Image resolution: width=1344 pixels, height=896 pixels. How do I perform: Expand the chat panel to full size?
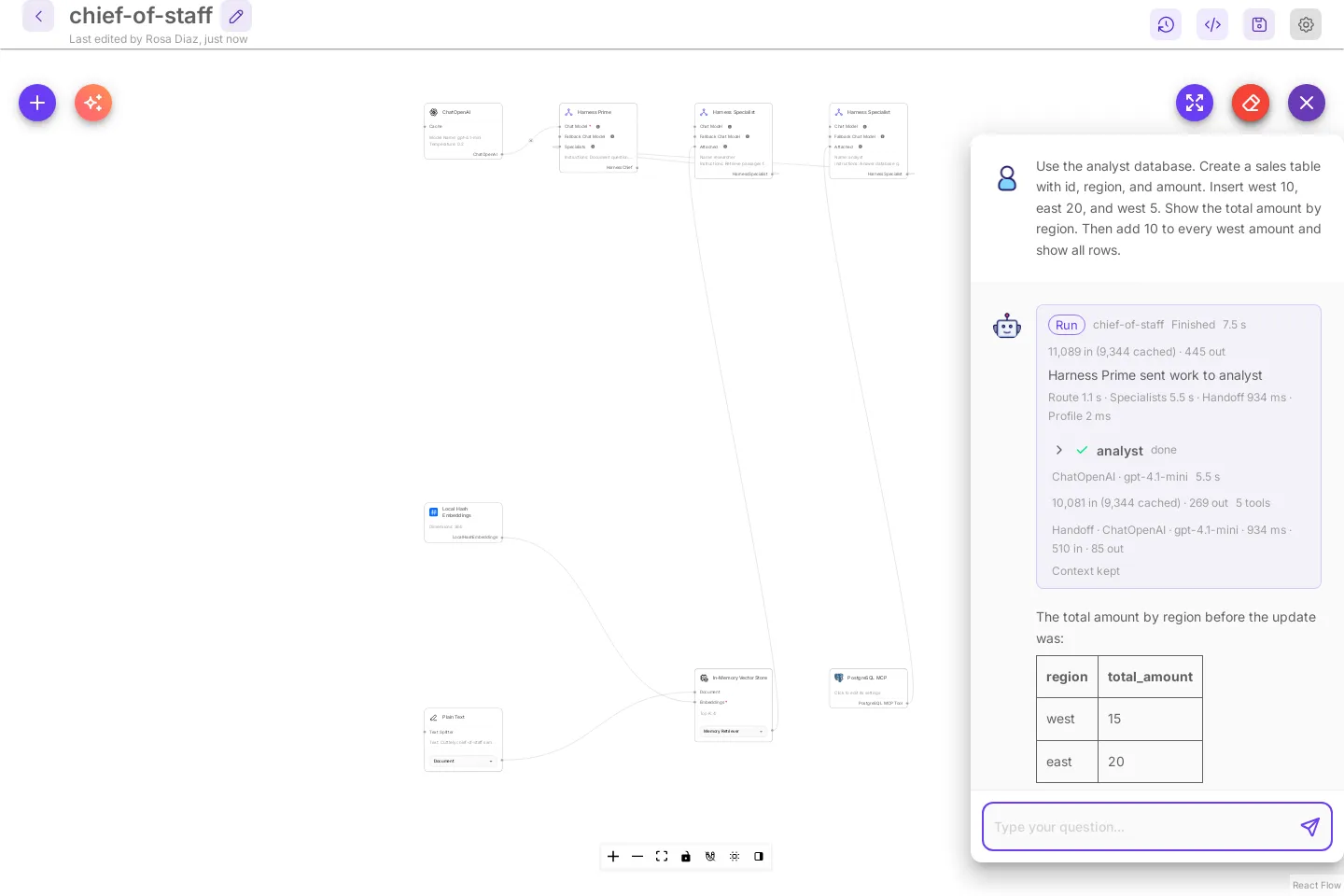tap(1195, 103)
